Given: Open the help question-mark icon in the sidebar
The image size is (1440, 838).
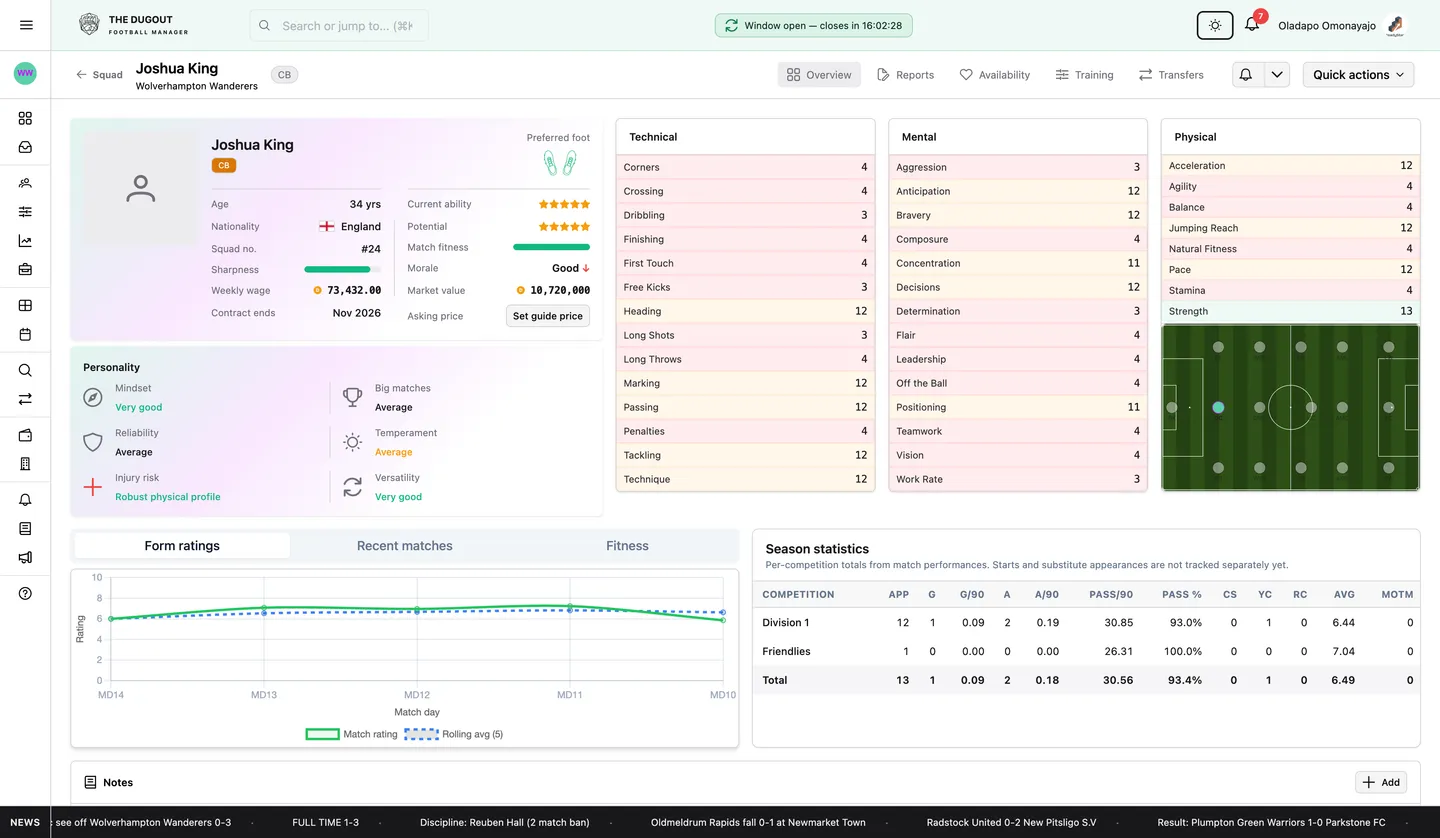Looking at the screenshot, I should 25,593.
